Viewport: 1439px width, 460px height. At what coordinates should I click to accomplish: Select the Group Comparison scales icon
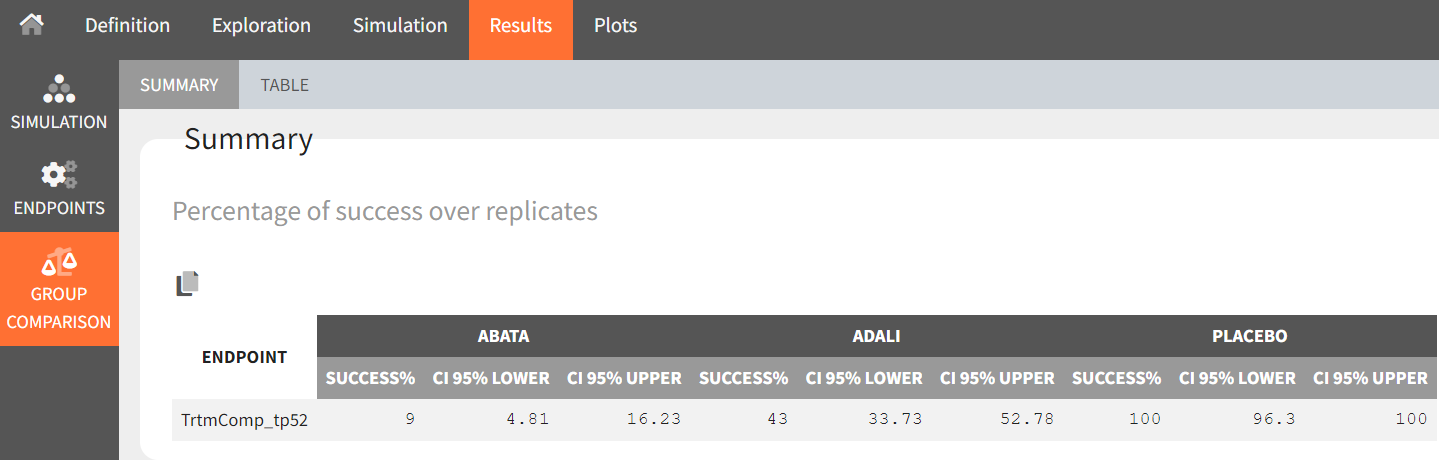pos(59,264)
